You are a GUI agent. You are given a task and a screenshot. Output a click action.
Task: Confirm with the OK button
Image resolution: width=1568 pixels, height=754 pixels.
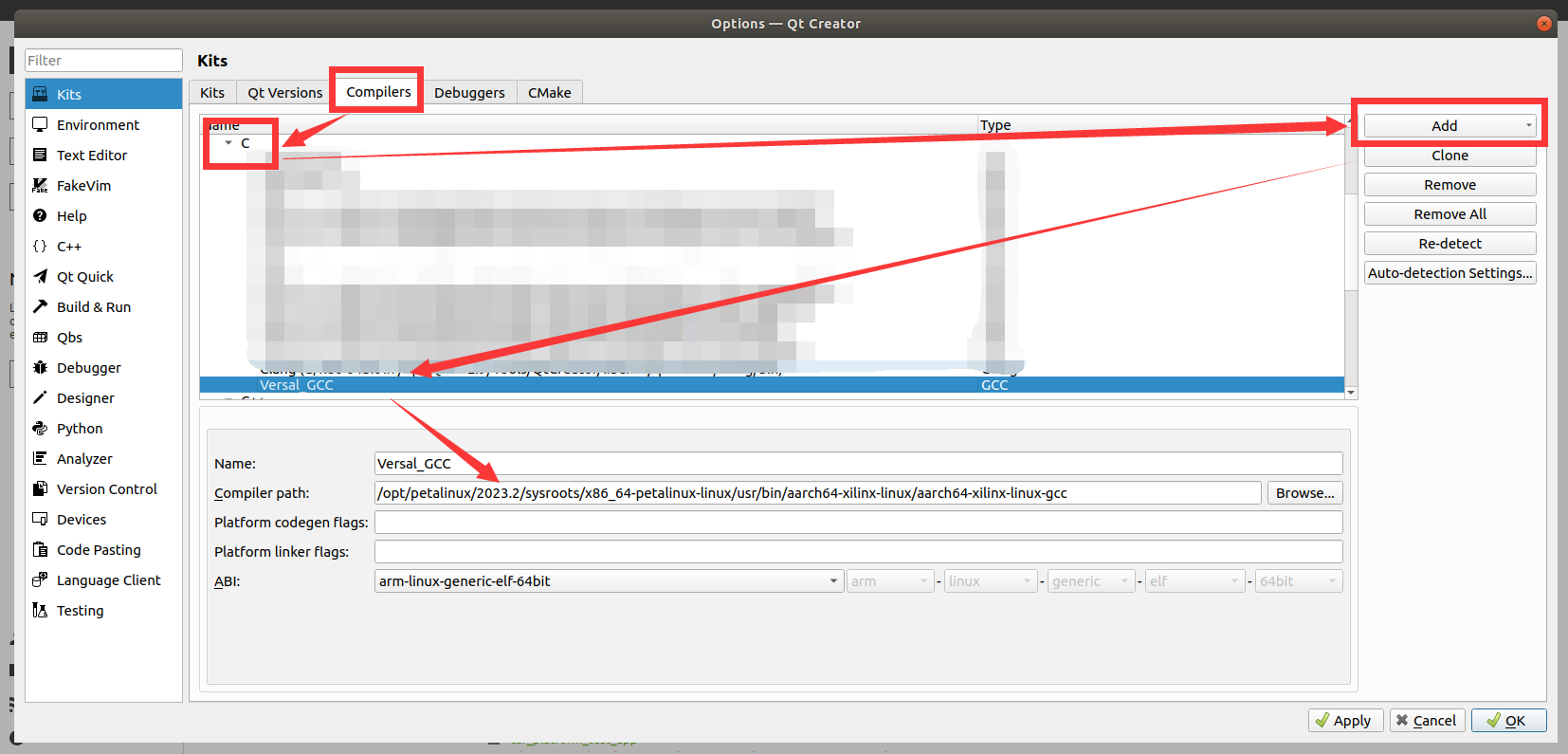point(1509,721)
